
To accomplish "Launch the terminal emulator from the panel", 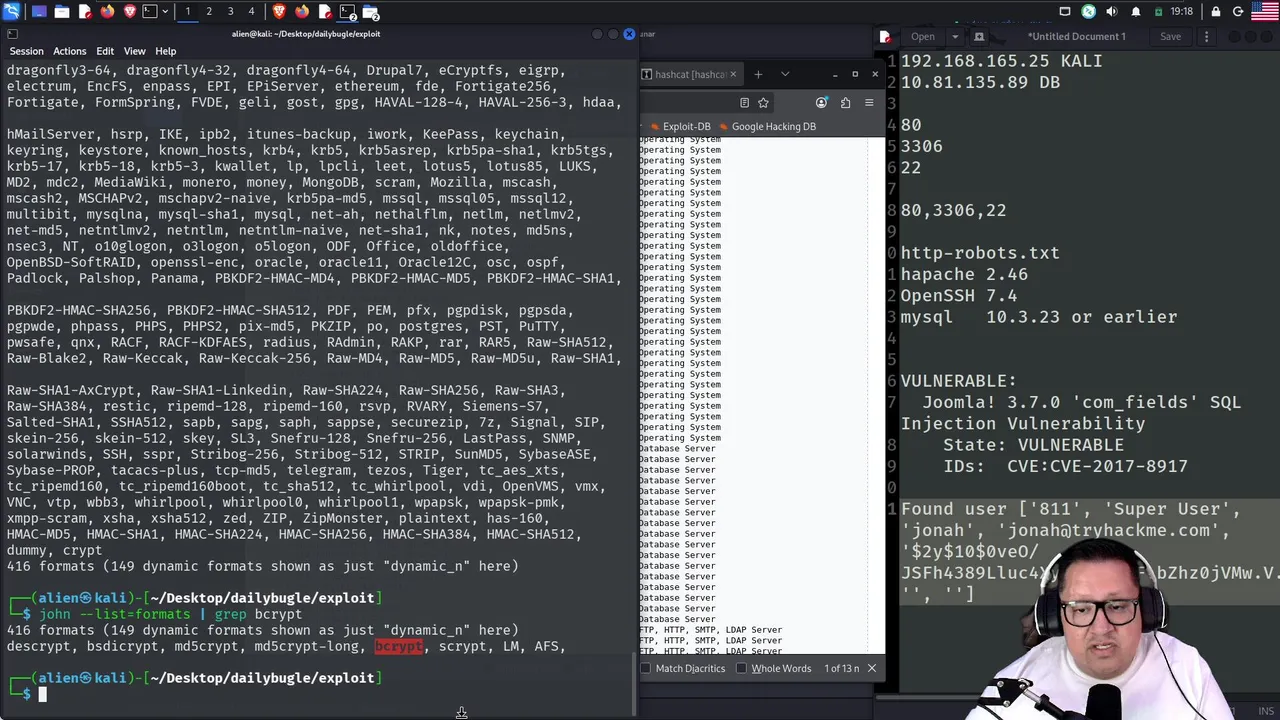I will click(149, 11).
